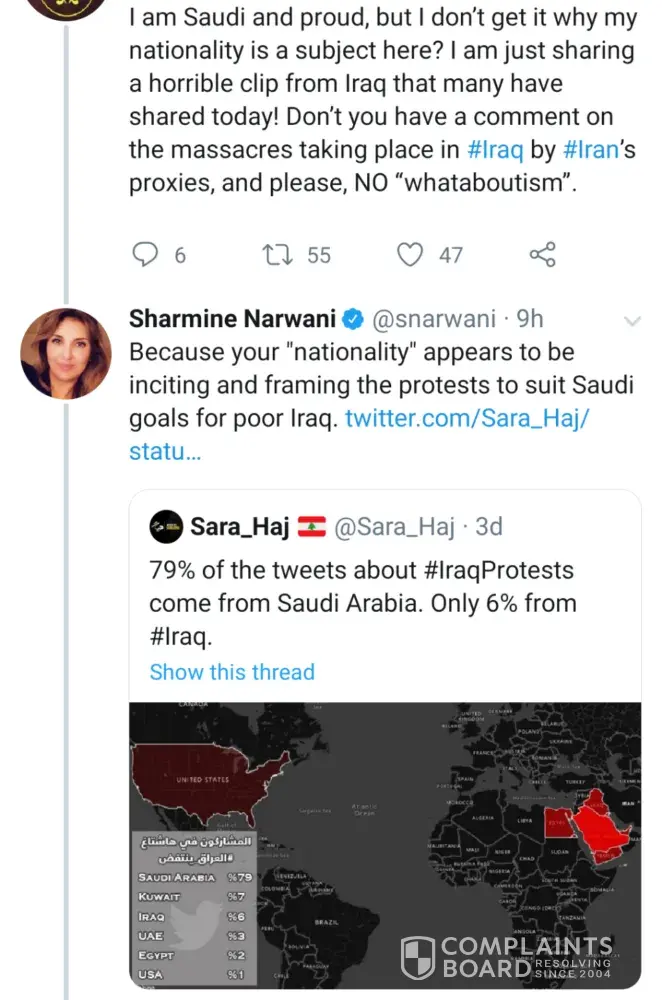Viewport: 662px width, 1000px height.
Task: Click the Sharmine Narwani display name
Action: coord(234,320)
